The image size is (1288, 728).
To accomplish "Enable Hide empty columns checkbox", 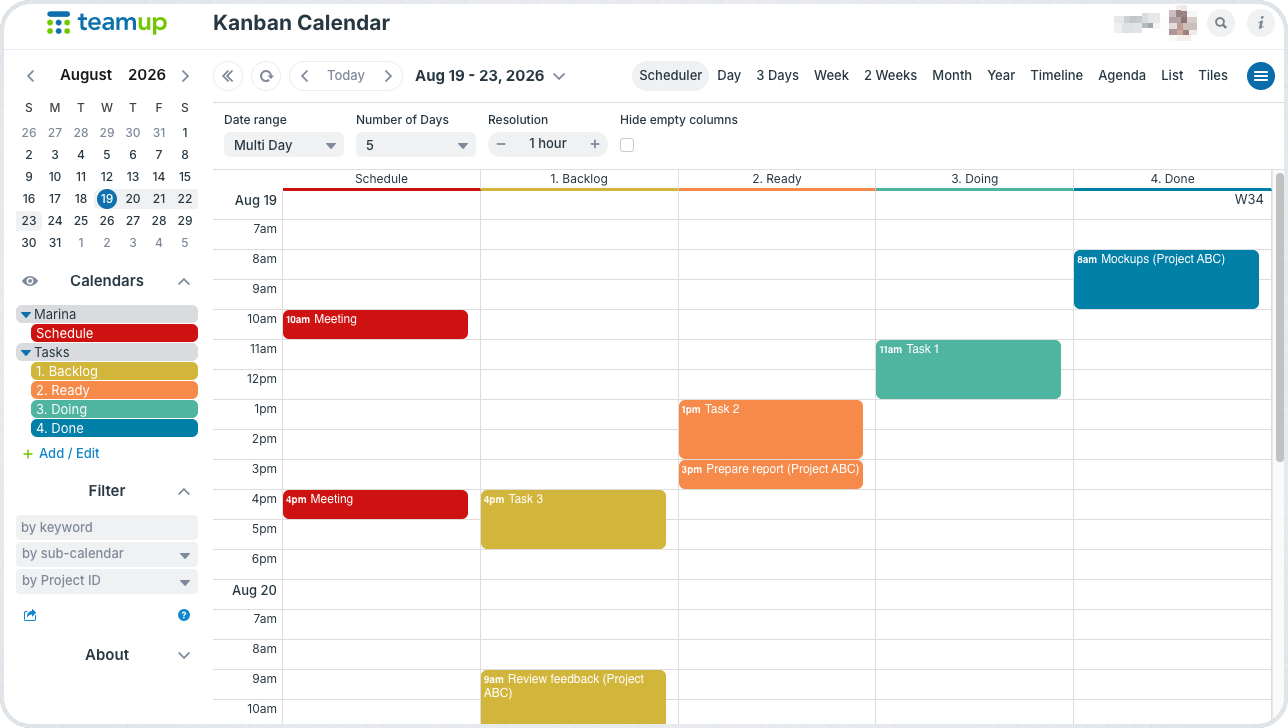I will [x=627, y=145].
